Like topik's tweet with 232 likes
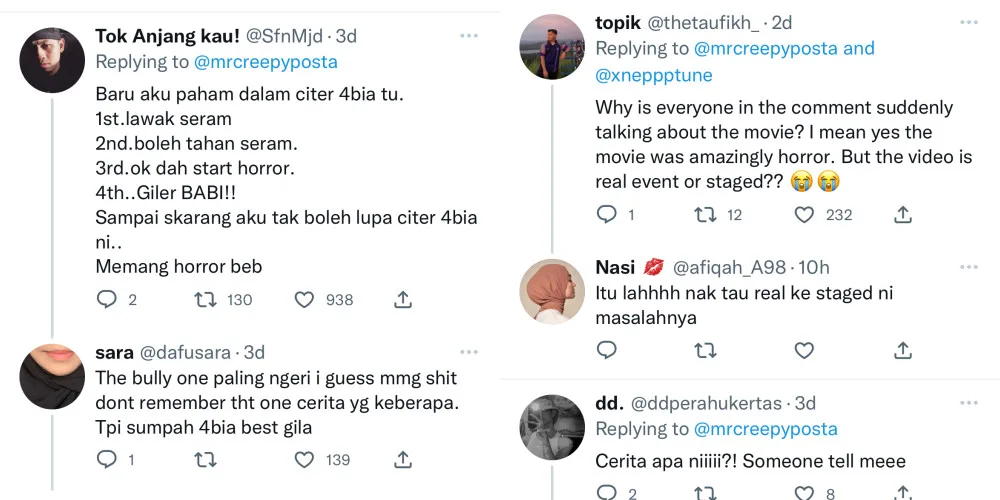1000x500 pixels. [x=805, y=214]
